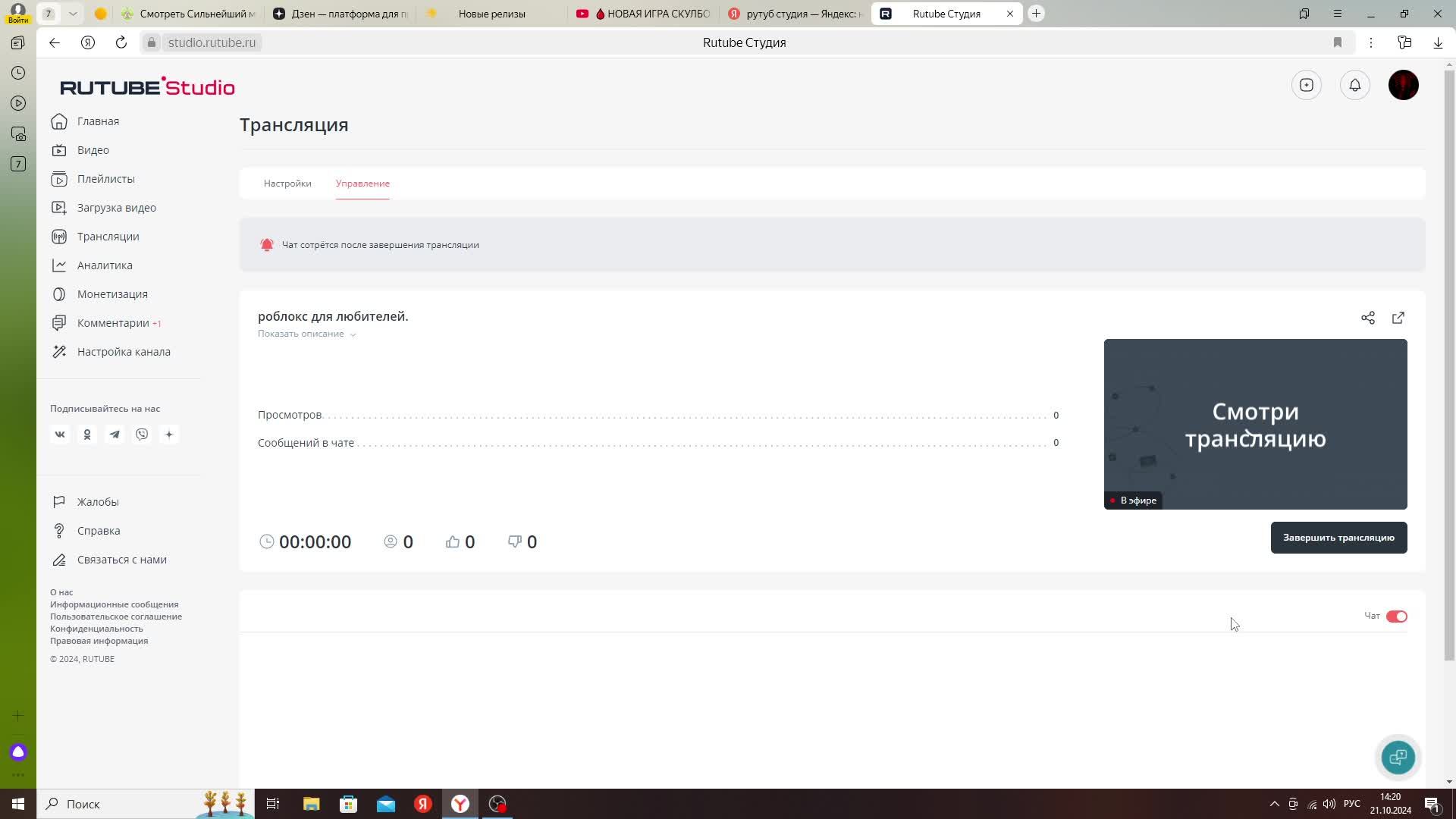
Task: Click the Смотри трансляцию preview thumbnail
Action: coord(1255,425)
